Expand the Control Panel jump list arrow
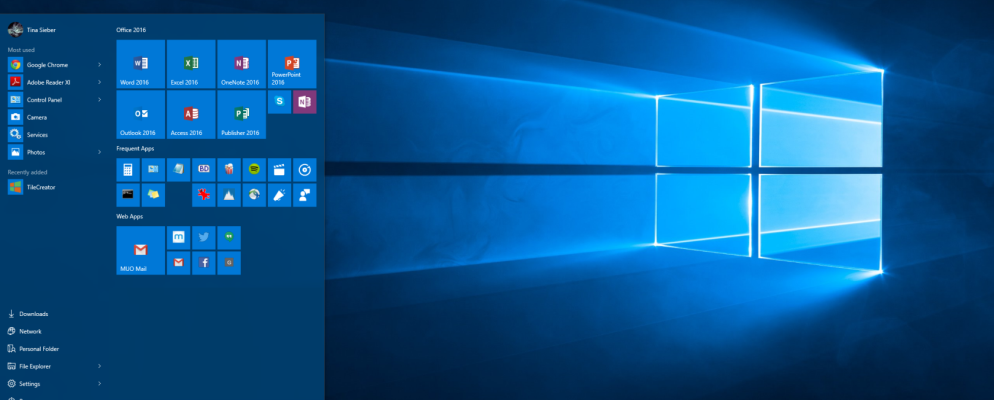Screen dimensions: 994x400 pyautogui.click(x=100, y=100)
